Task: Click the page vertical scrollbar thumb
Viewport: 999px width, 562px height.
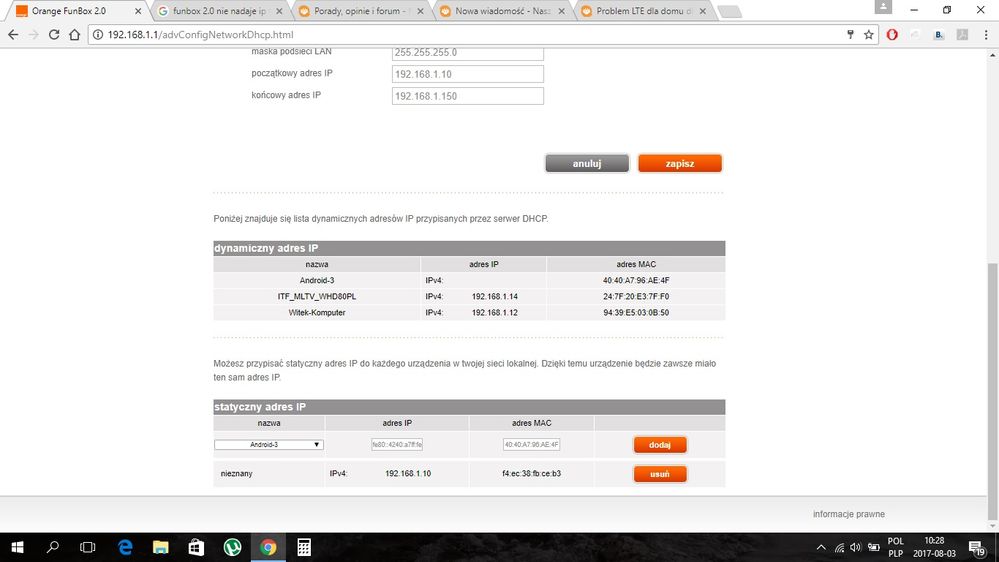Action: tap(993, 390)
